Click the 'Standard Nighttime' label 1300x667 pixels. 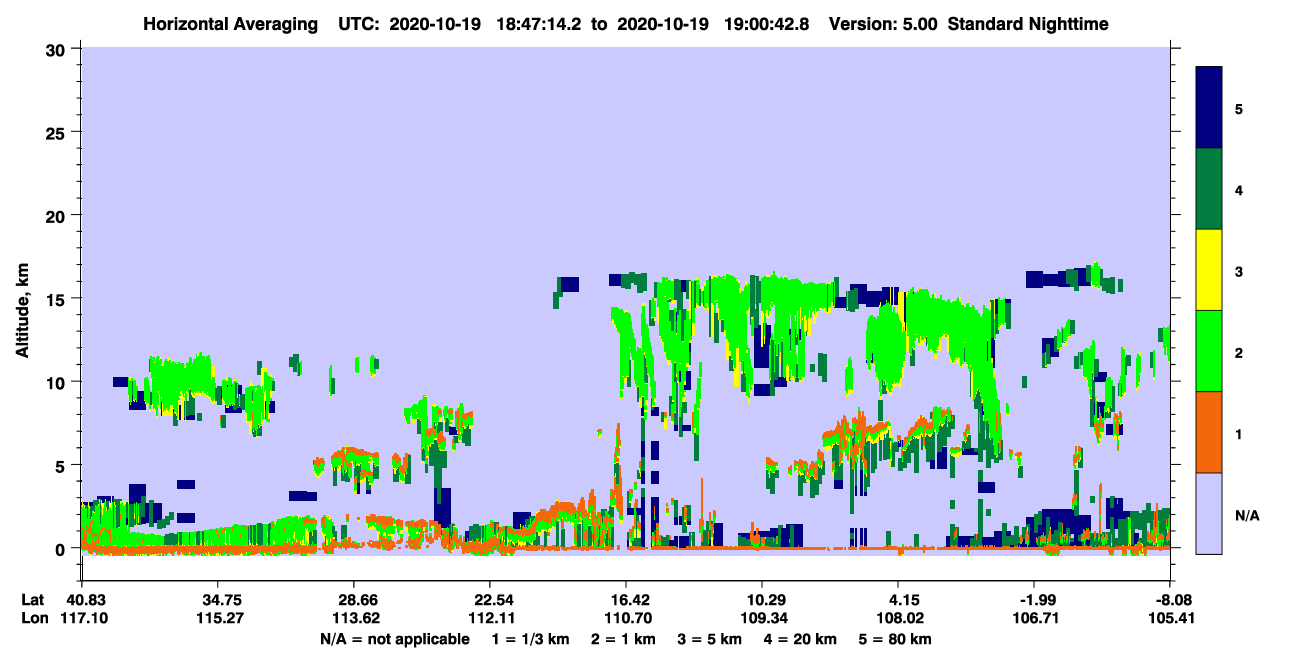[x=1028, y=23]
